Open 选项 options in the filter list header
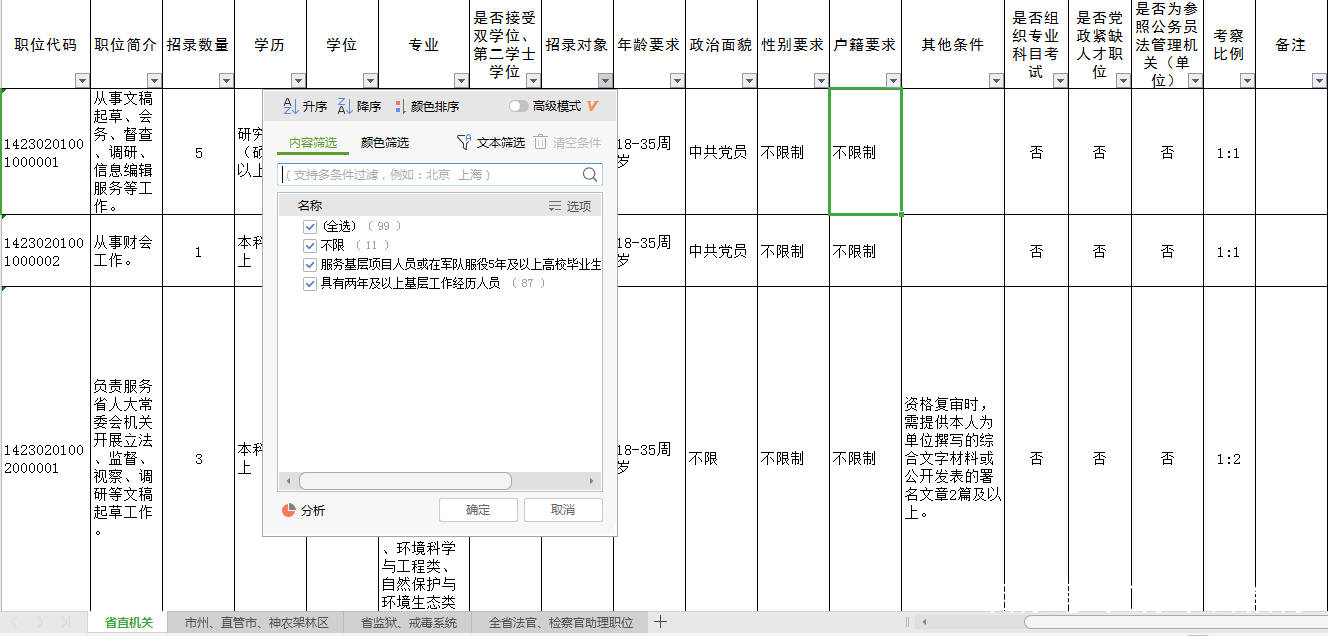This screenshot has width=1328, height=636. click(570, 206)
